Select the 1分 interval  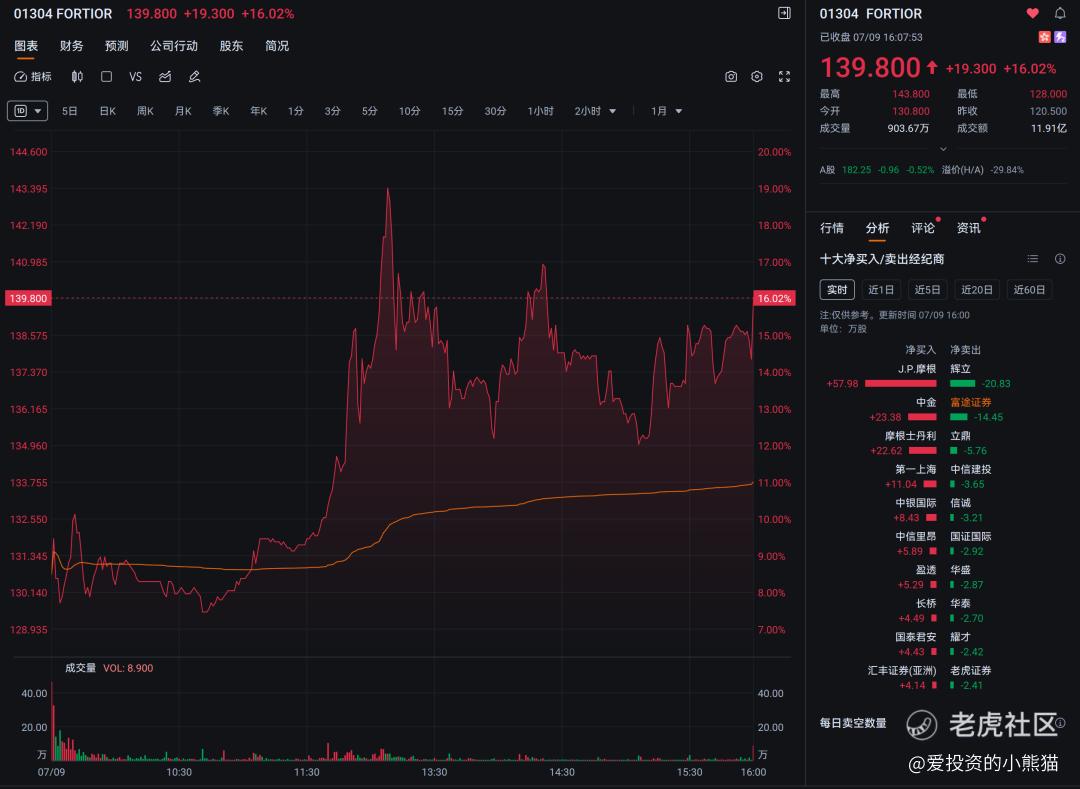pos(295,111)
